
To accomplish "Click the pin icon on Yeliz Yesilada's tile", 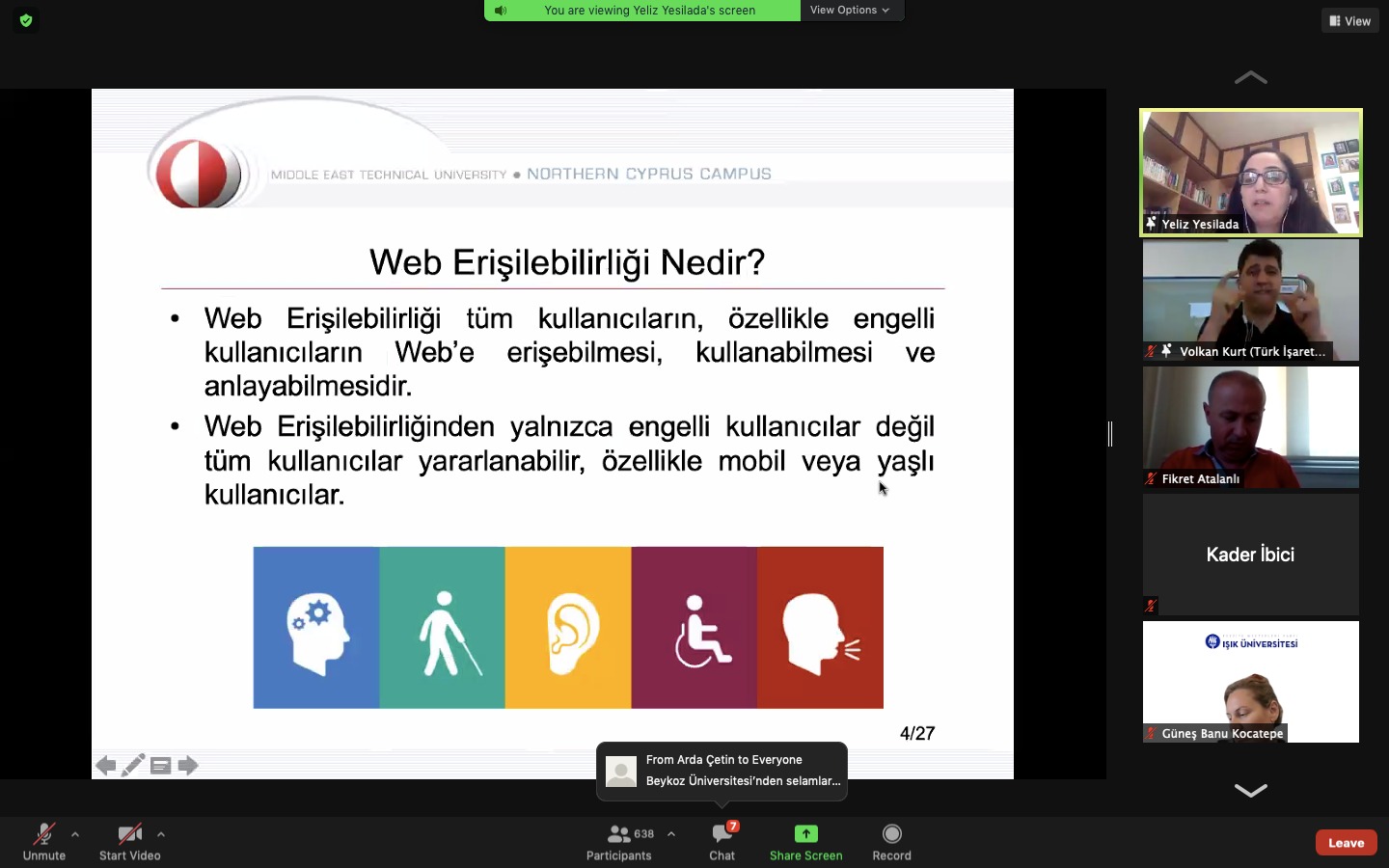I will tap(1151, 224).
